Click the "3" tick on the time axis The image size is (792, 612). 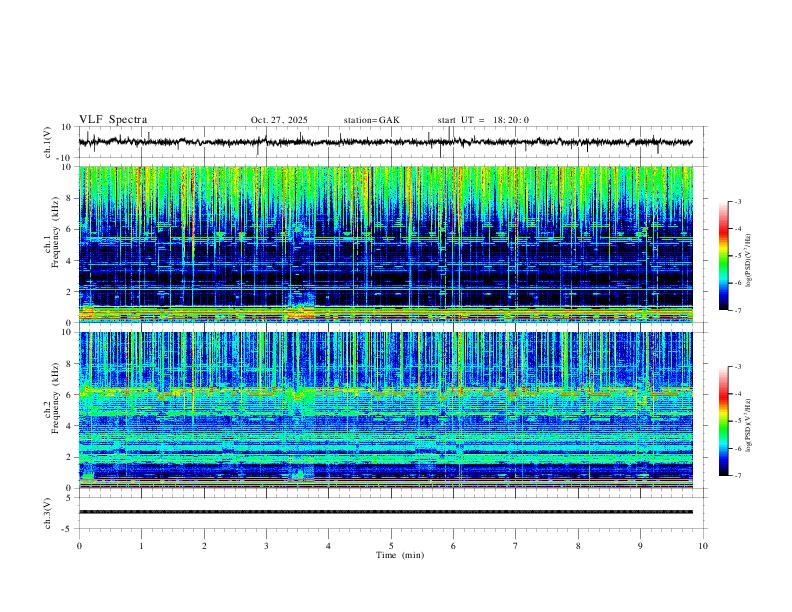point(266,546)
